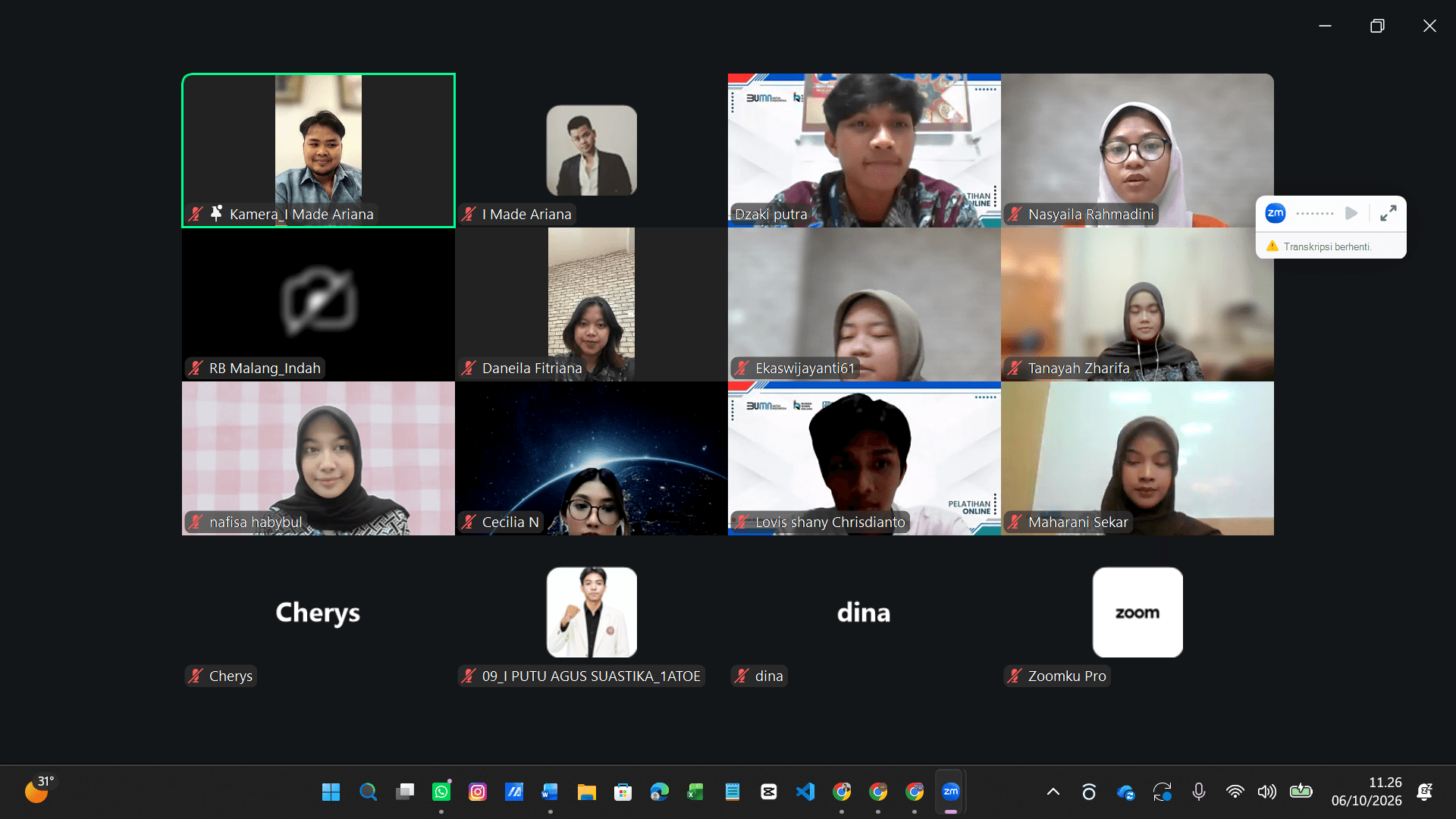The image size is (1456, 819).
Task: Open Excel from the taskbar
Action: (695, 792)
